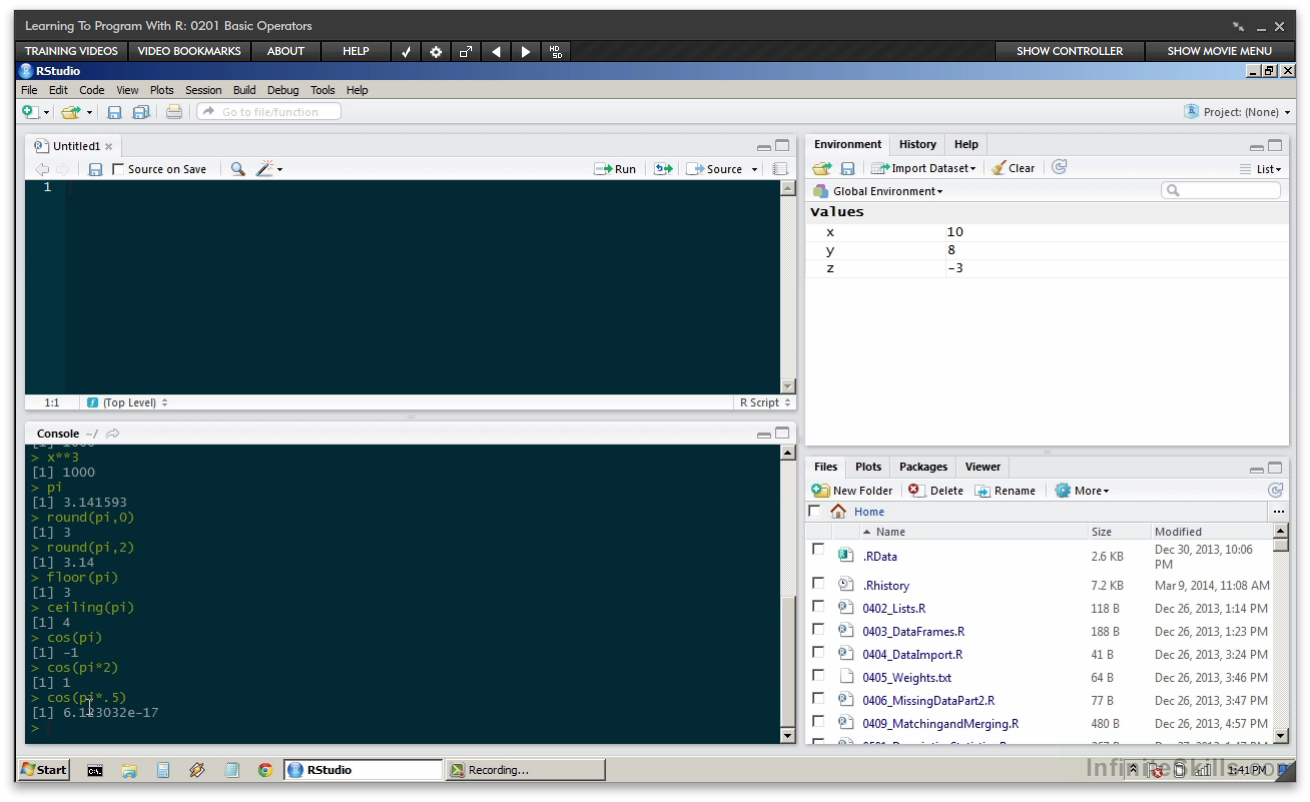Select the 0402_Lists.R file checkbox

coord(818,606)
